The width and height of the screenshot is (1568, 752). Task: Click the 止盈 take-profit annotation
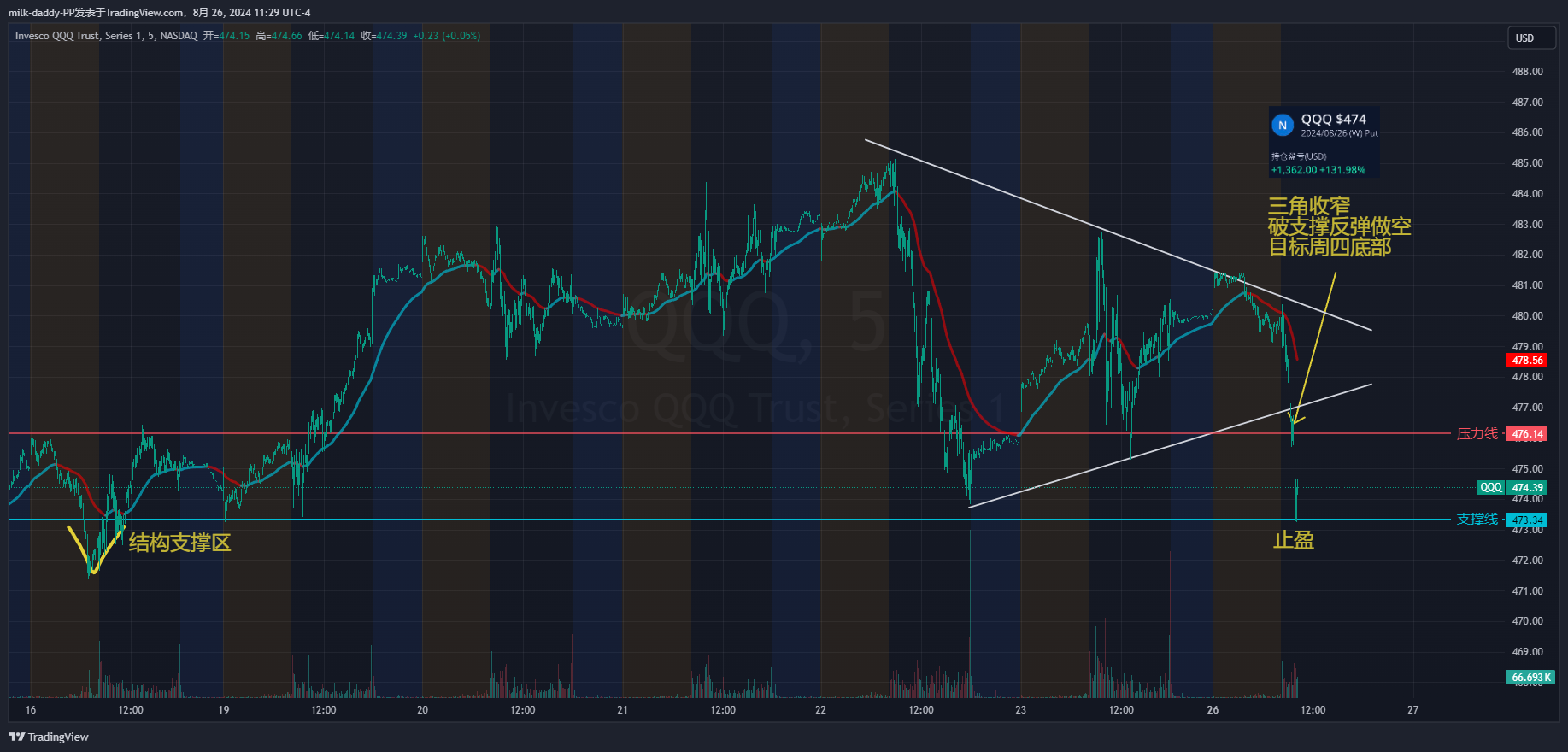point(1293,540)
